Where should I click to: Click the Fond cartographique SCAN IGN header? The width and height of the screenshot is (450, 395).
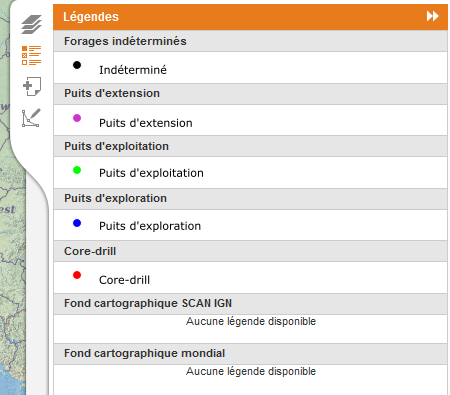tap(250, 304)
